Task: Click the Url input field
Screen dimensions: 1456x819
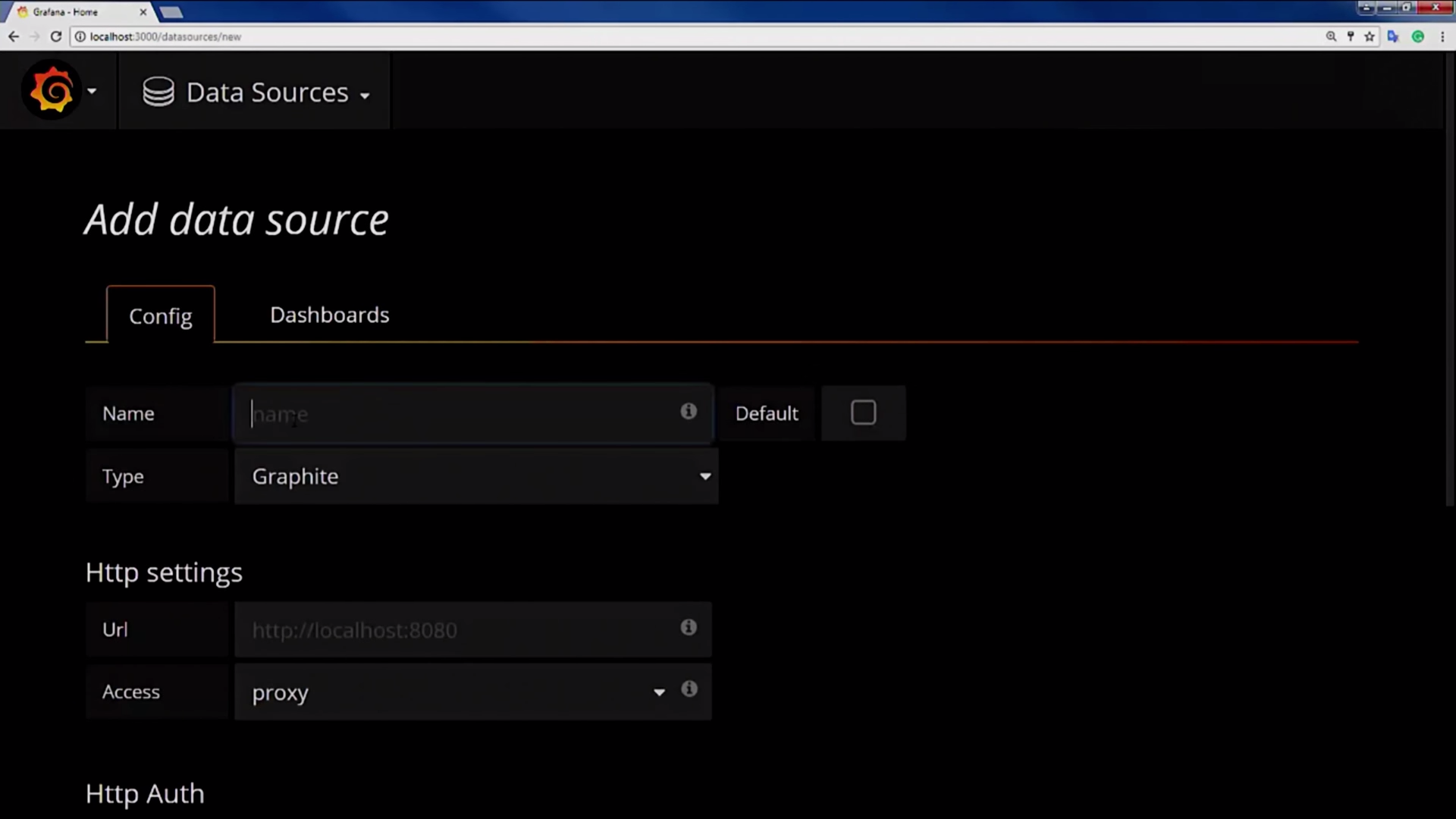Action: [455, 630]
